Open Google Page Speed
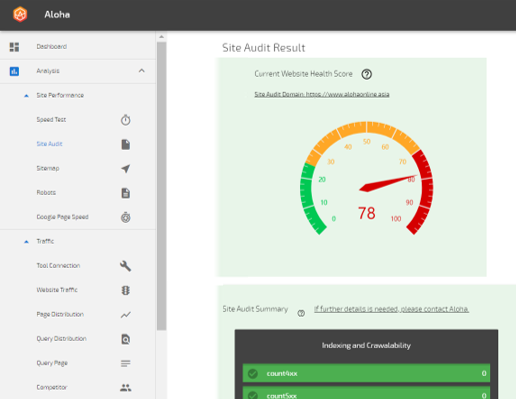Viewport: 516px width, 399px height. click(62, 217)
